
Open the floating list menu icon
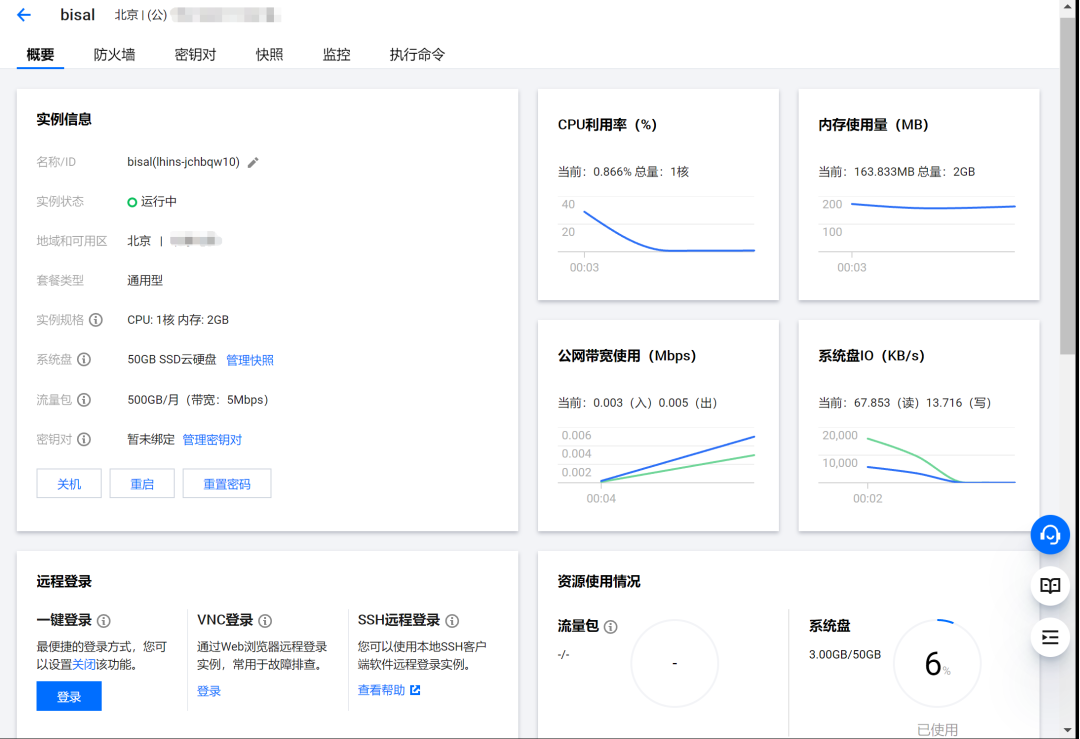tap(1050, 637)
